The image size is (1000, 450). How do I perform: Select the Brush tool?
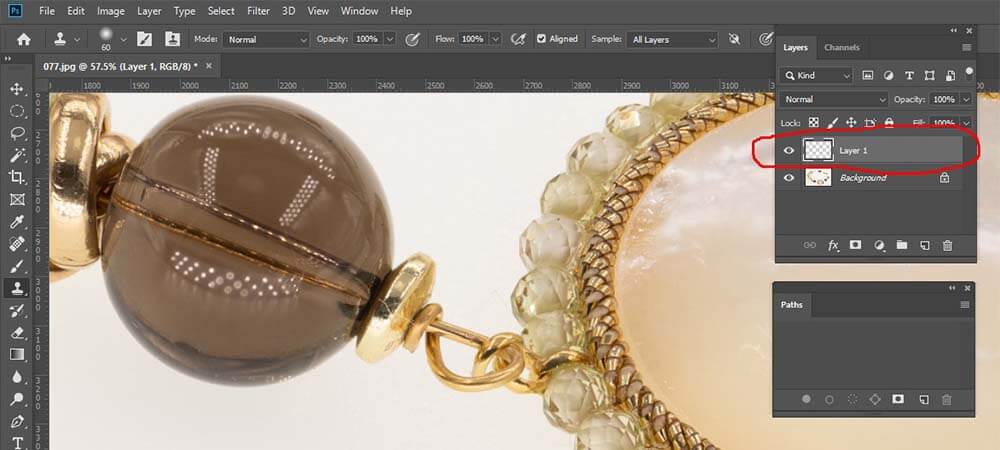pos(17,266)
